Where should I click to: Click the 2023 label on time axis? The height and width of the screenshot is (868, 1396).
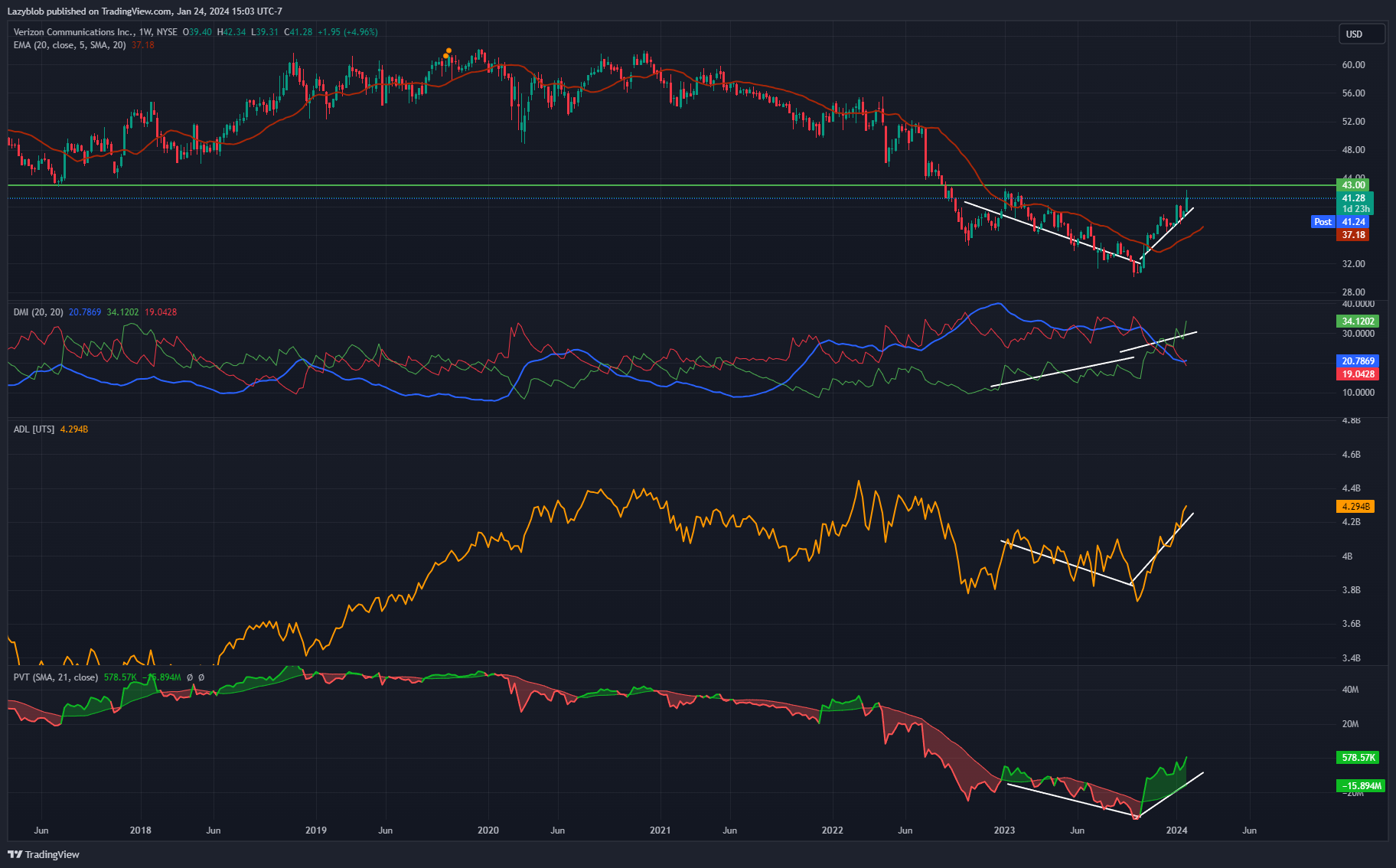coord(1004,830)
